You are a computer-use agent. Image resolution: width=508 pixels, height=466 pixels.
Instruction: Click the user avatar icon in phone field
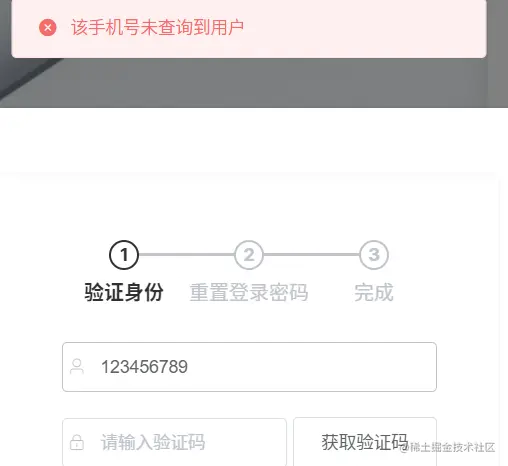coord(77,367)
